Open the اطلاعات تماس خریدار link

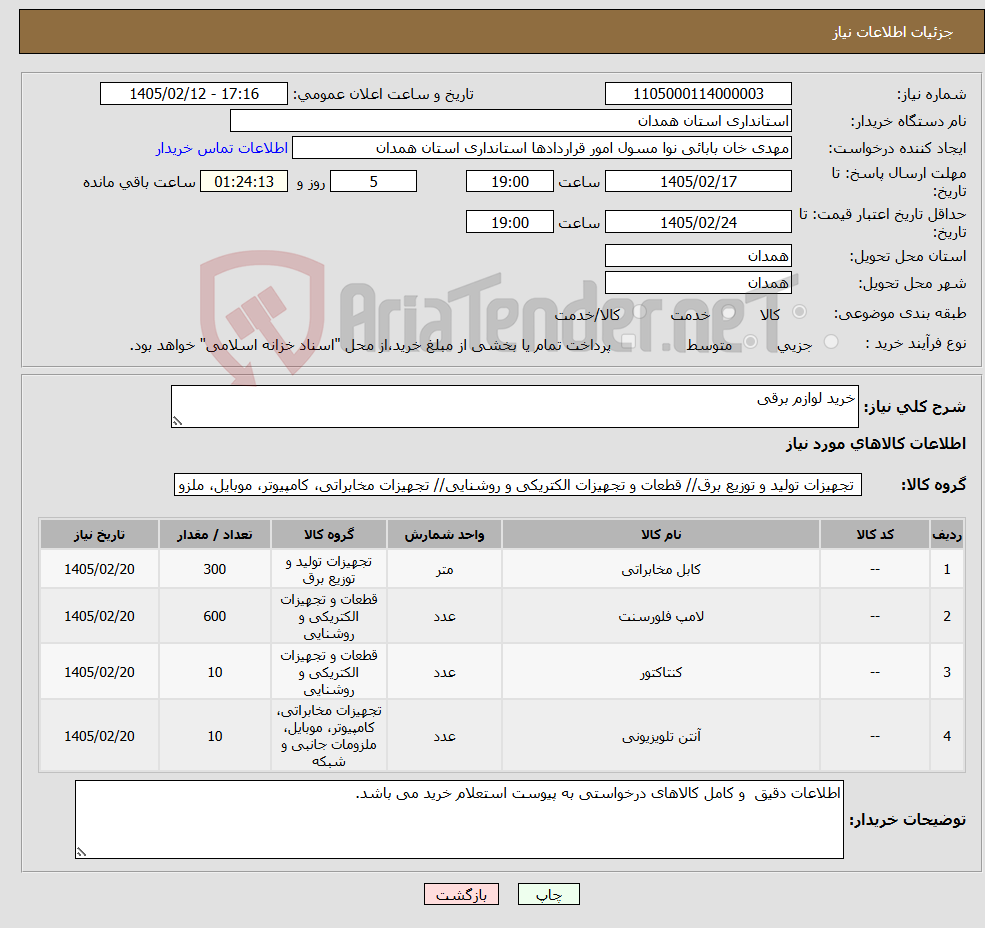(x=222, y=148)
